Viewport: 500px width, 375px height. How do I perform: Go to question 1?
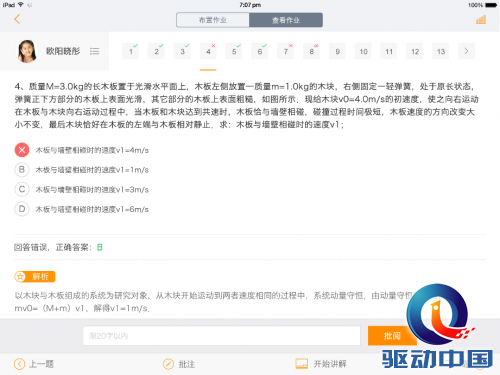point(131,51)
